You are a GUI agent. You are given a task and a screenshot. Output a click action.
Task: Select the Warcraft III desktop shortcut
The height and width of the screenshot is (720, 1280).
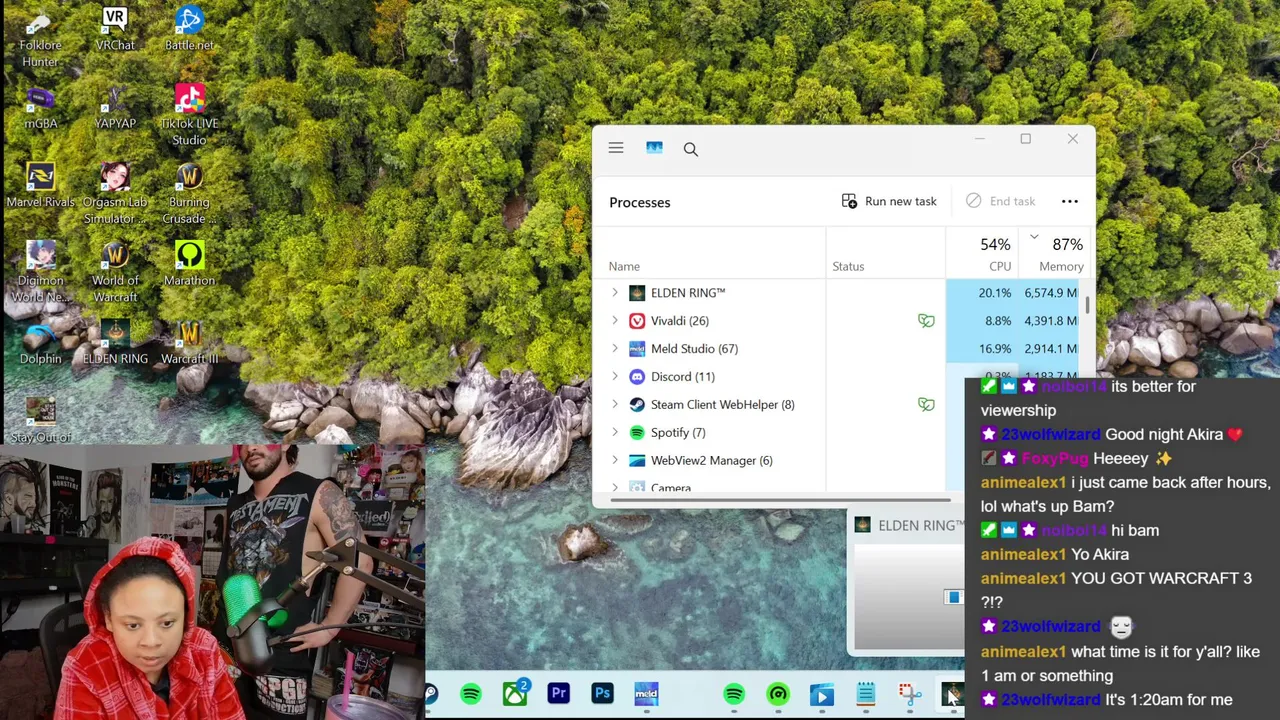pos(189,343)
